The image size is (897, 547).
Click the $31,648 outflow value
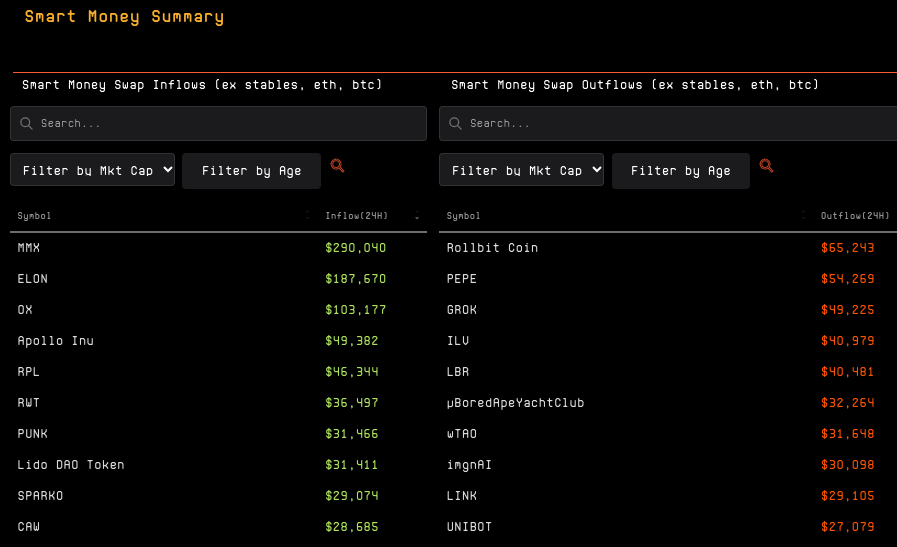pyautogui.click(x=847, y=433)
